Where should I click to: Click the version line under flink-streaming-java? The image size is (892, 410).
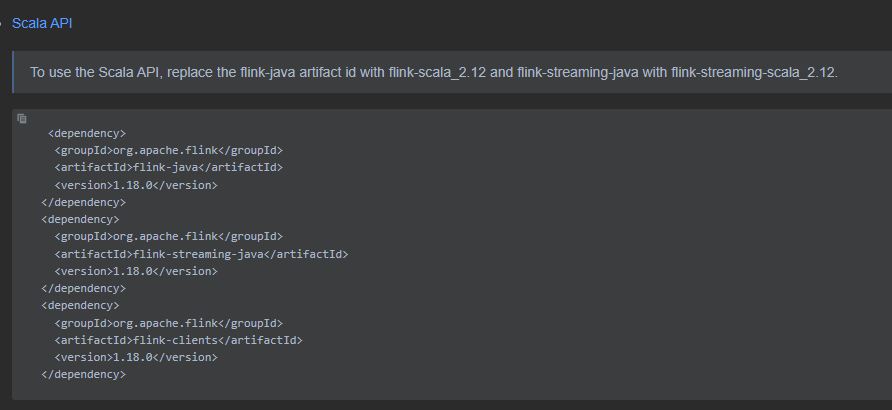point(136,271)
